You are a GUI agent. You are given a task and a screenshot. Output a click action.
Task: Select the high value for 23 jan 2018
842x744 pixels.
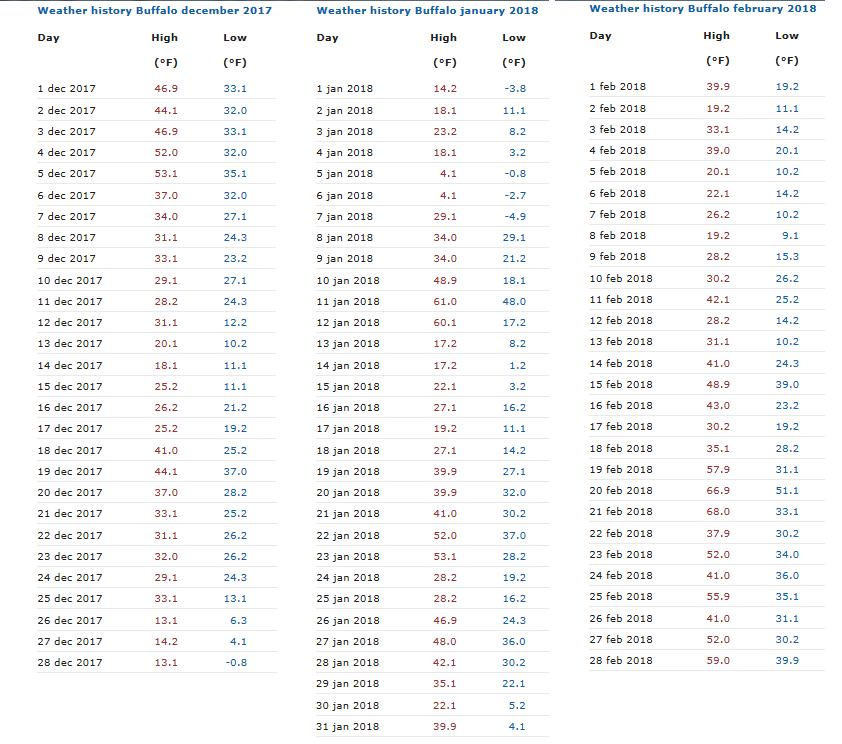tap(445, 557)
